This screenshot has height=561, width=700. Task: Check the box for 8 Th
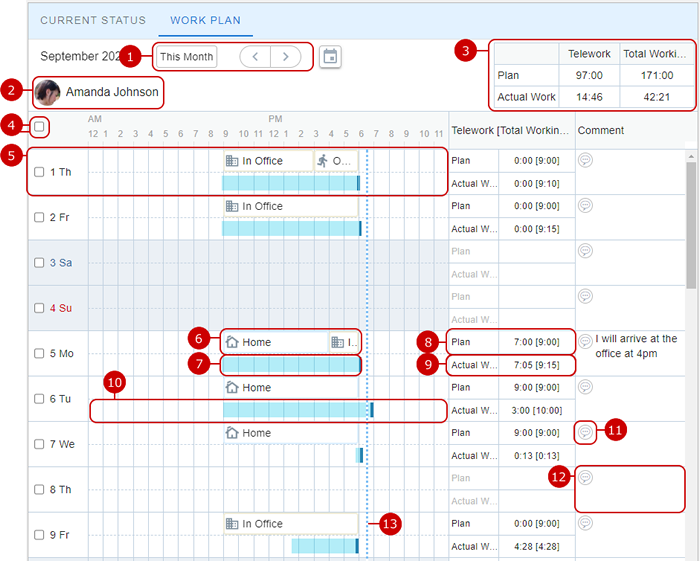(39, 490)
